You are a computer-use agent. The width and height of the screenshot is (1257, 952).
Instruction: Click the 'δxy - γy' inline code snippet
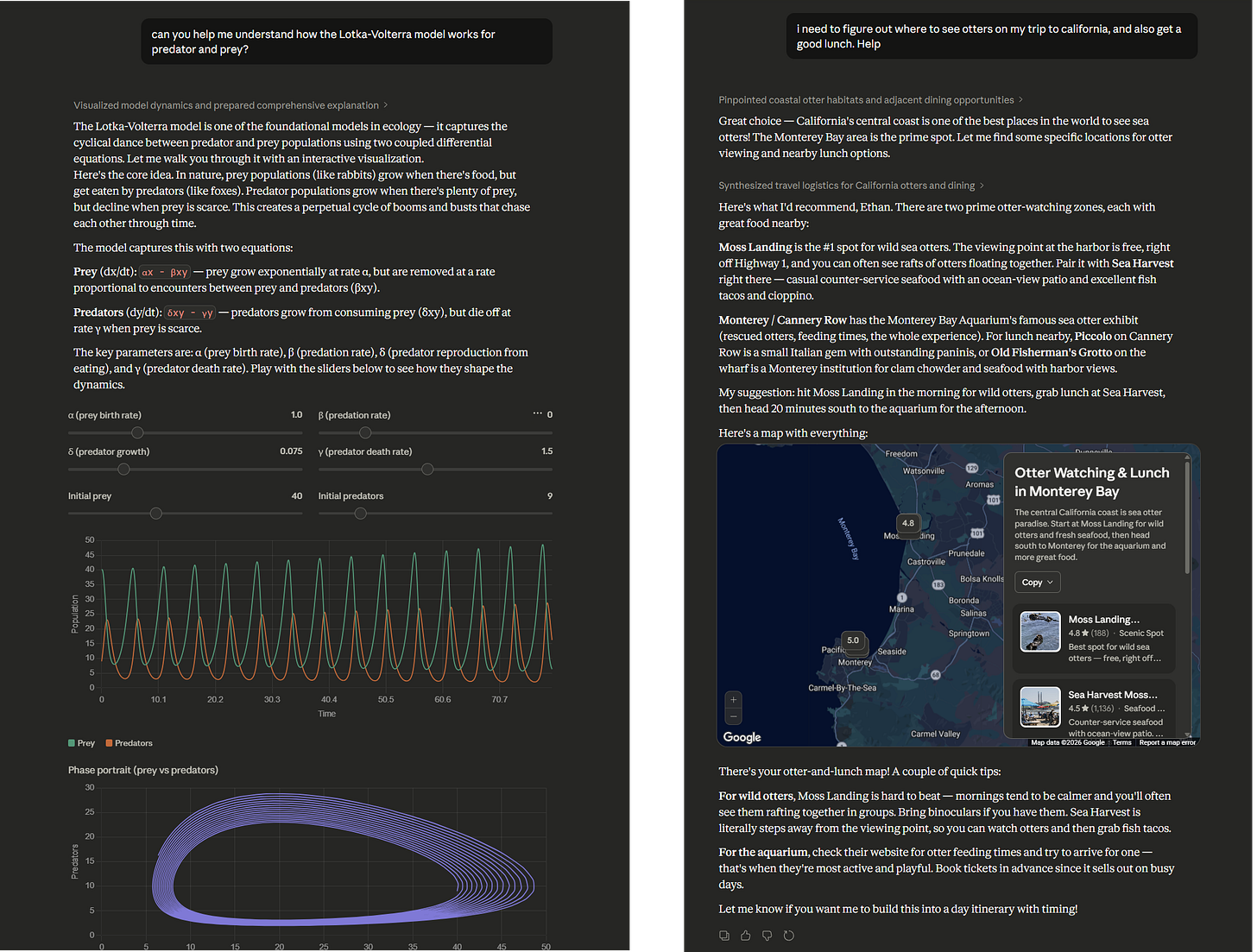[x=190, y=312]
